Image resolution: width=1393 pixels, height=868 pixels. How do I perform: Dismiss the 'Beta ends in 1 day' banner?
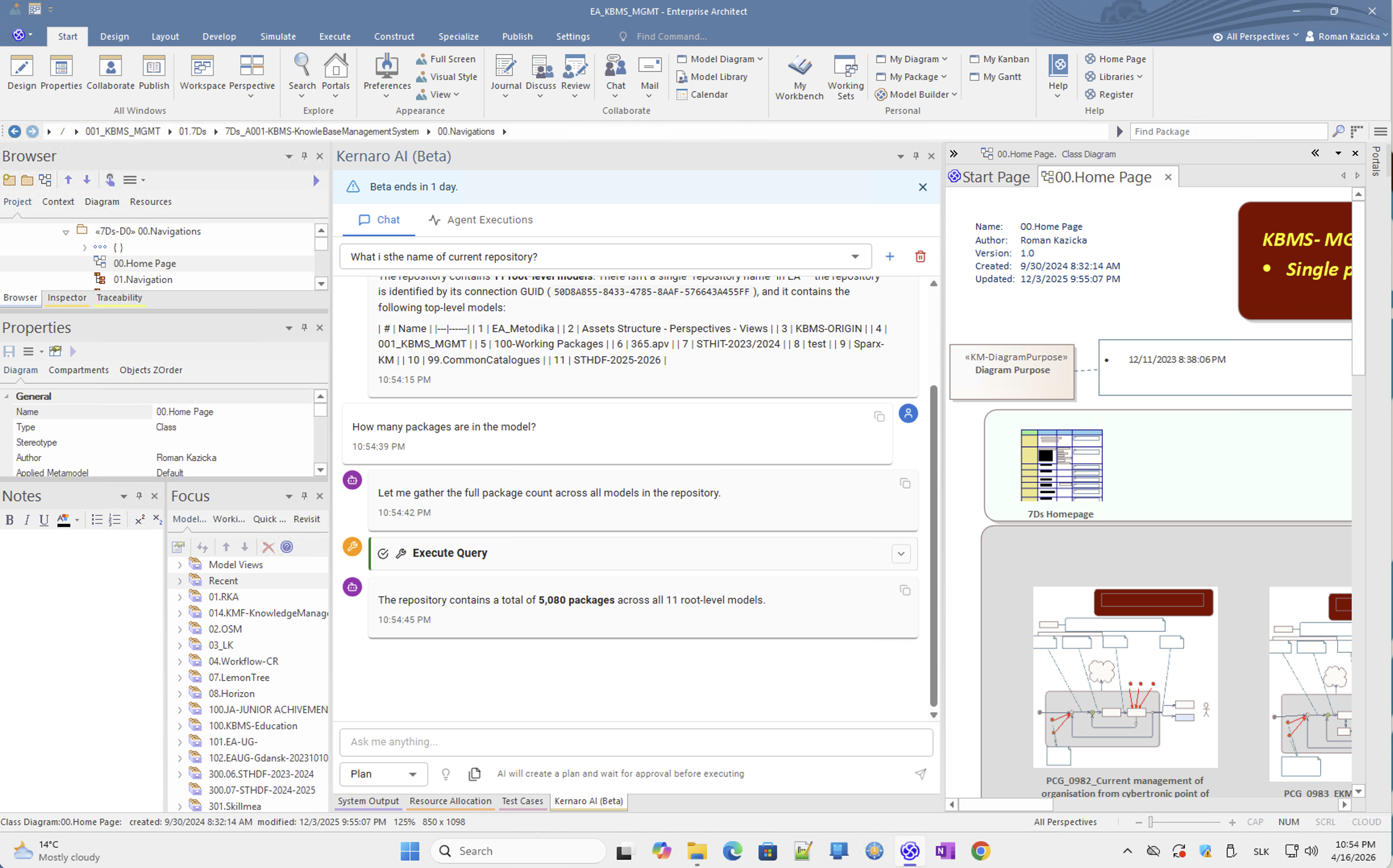pyautogui.click(x=923, y=187)
